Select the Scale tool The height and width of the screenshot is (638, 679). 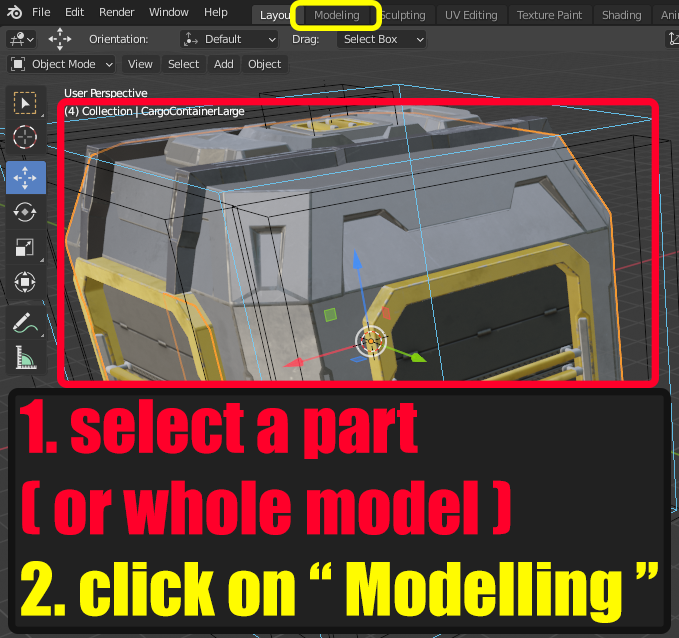[x=26, y=247]
